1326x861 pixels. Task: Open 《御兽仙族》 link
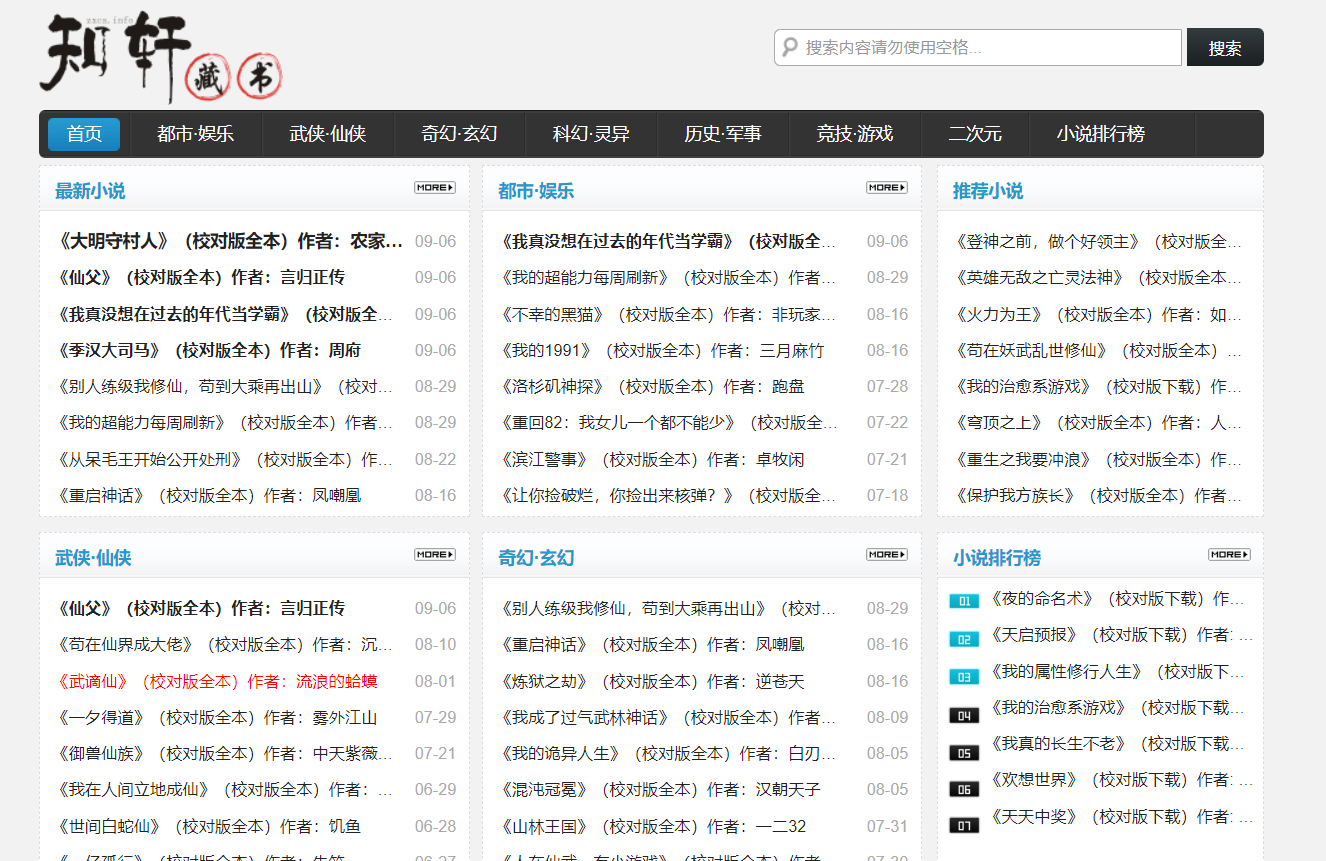226,753
